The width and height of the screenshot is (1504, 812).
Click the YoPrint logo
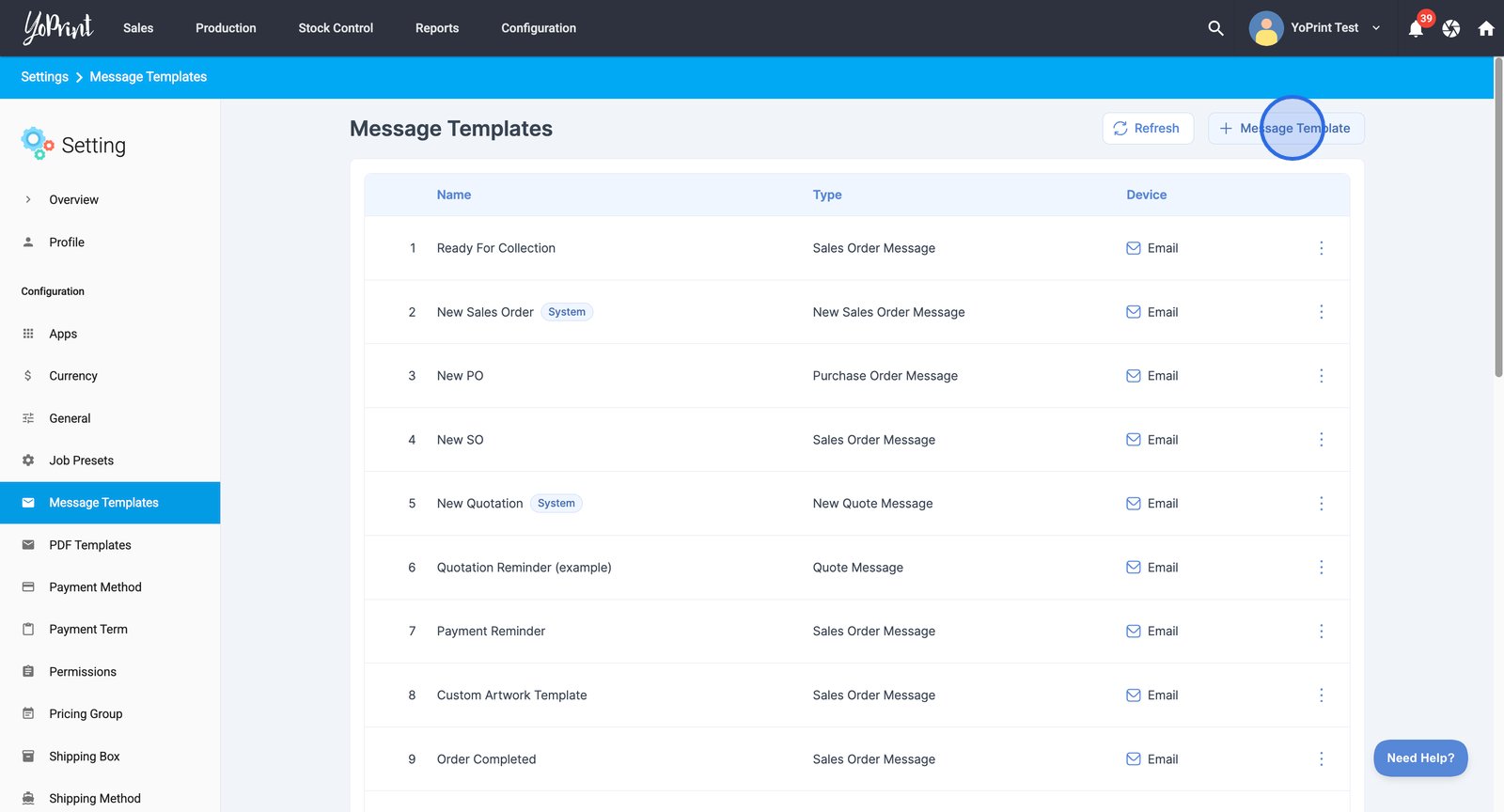tap(58, 27)
